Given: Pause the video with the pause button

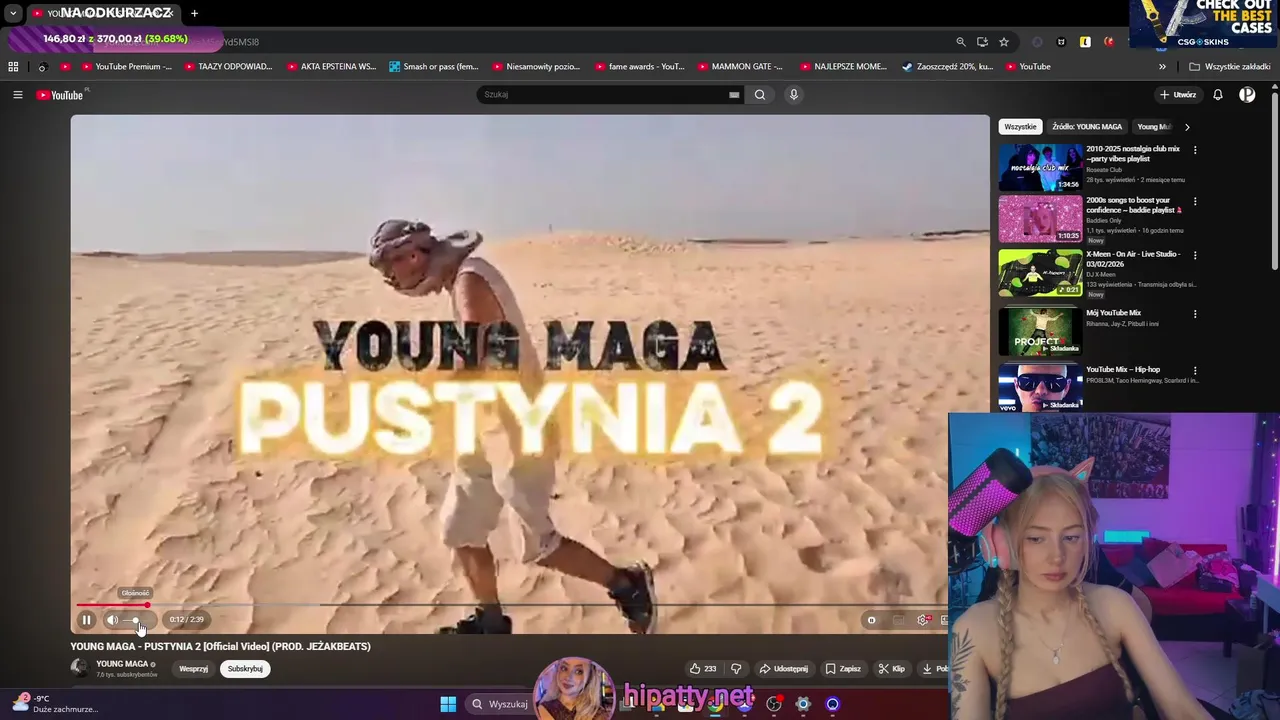Looking at the screenshot, I should click(86, 620).
